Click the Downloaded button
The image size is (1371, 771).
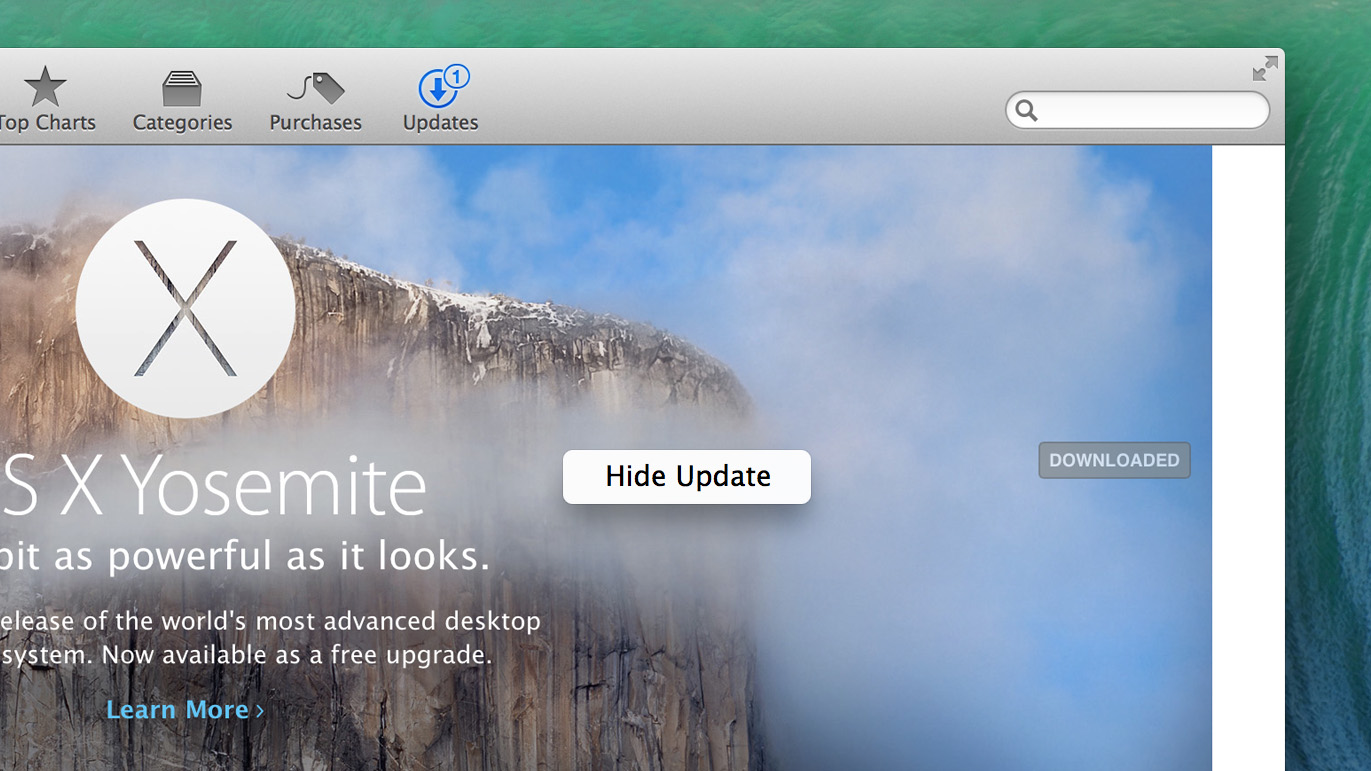(x=1114, y=460)
